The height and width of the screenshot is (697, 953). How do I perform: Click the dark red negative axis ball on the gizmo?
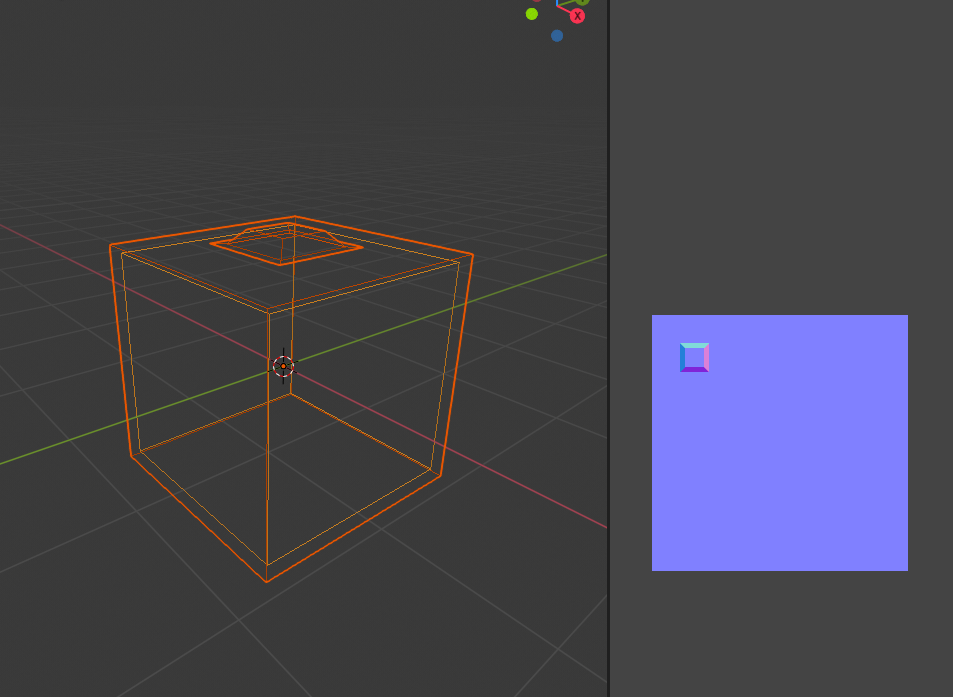tap(536, 1)
